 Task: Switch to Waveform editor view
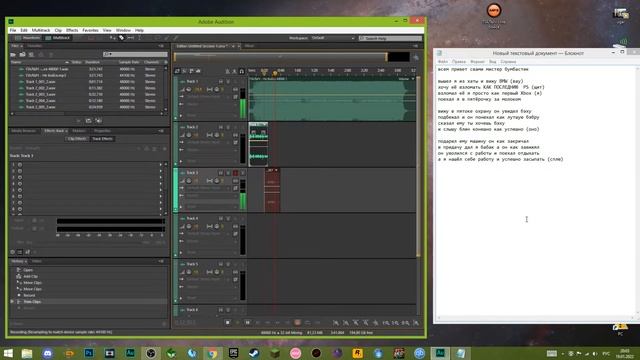[27, 38]
